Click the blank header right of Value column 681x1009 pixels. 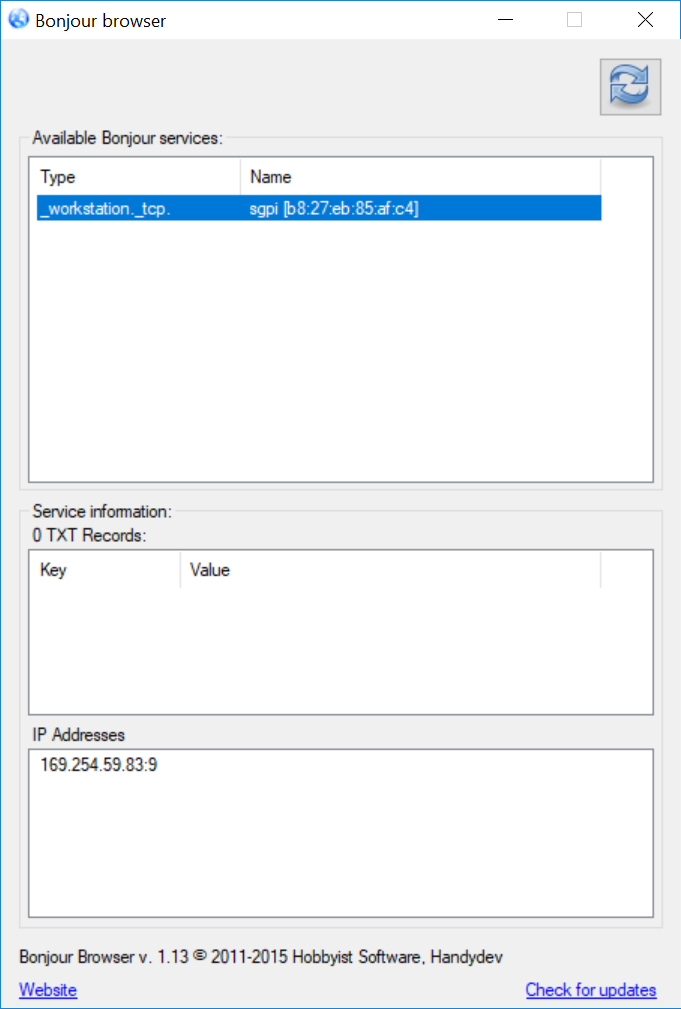pyautogui.click(x=626, y=570)
